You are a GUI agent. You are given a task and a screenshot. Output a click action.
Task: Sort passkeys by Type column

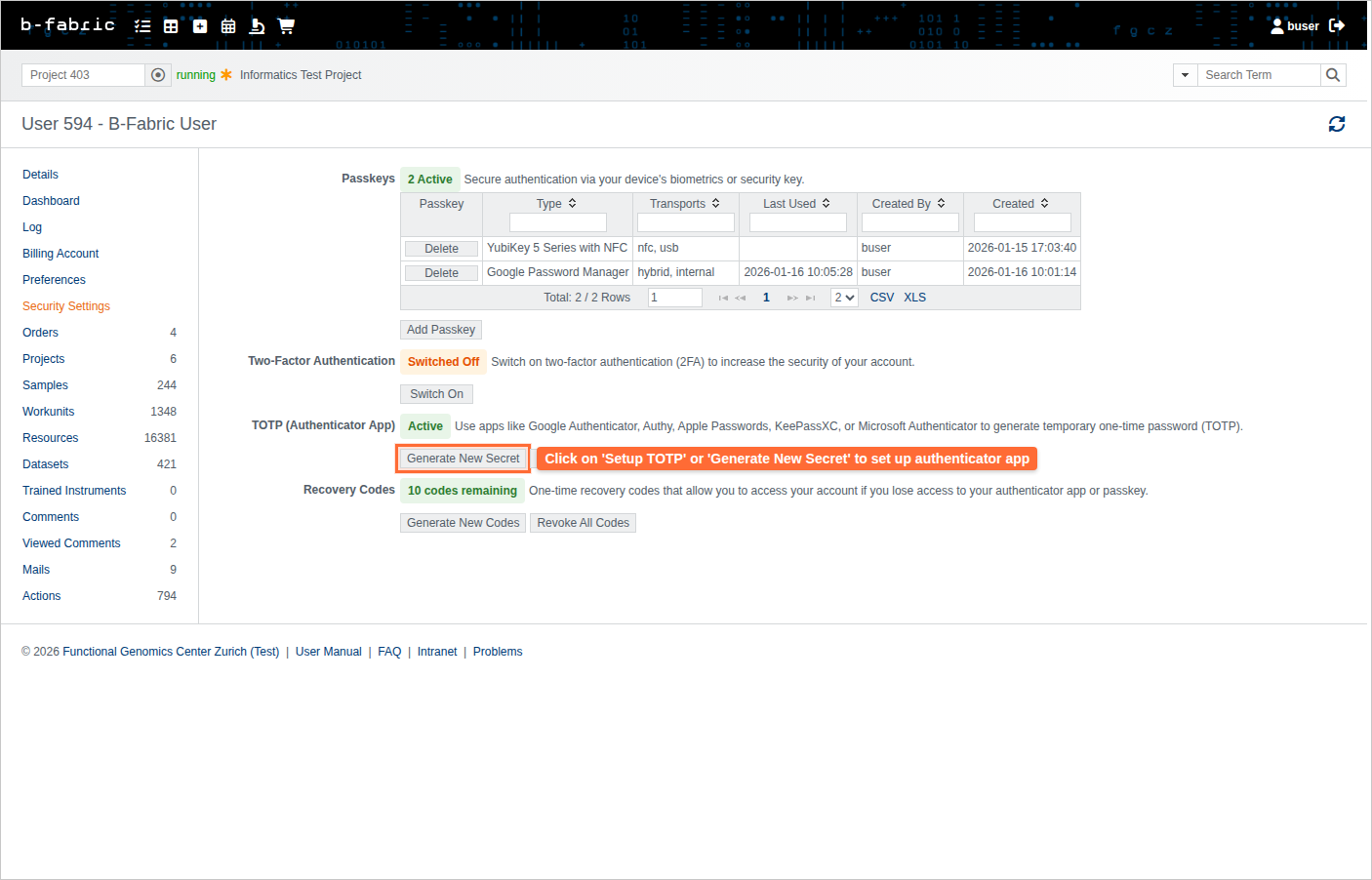[x=556, y=204]
